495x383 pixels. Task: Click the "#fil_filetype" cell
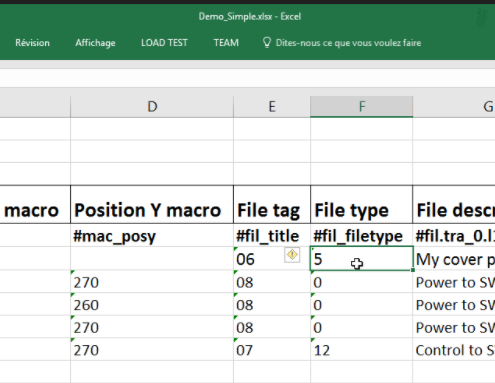362,235
